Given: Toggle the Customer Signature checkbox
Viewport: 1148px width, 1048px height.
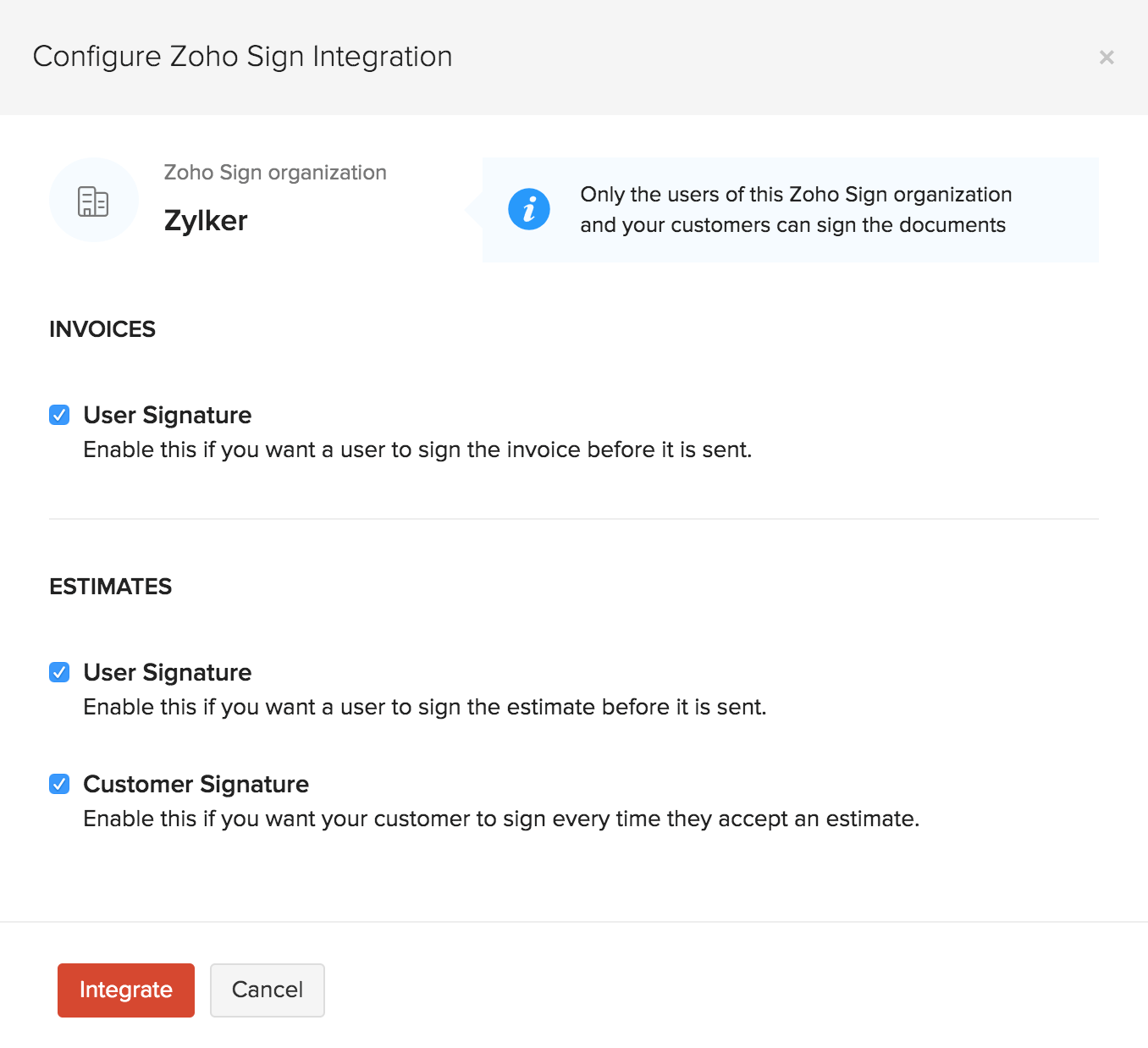Looking at the screenshot, I should click(x=59, y=784).
